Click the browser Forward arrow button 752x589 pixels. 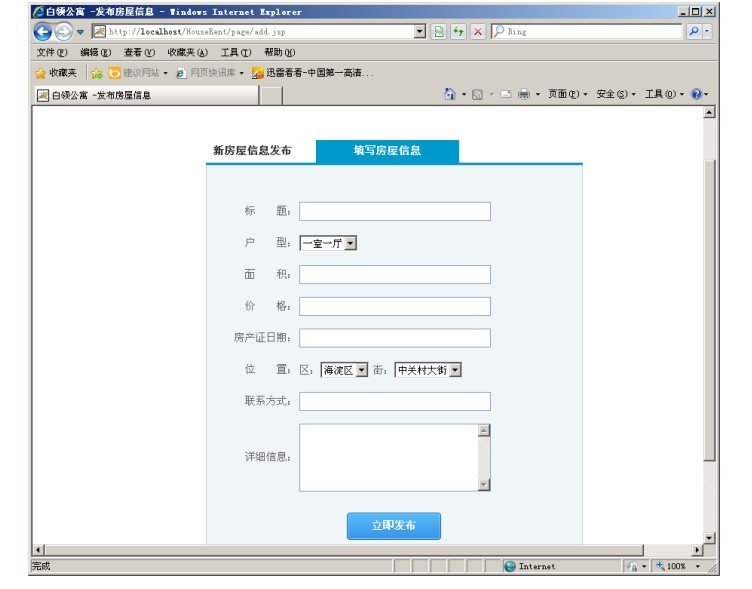coord(64,32)
